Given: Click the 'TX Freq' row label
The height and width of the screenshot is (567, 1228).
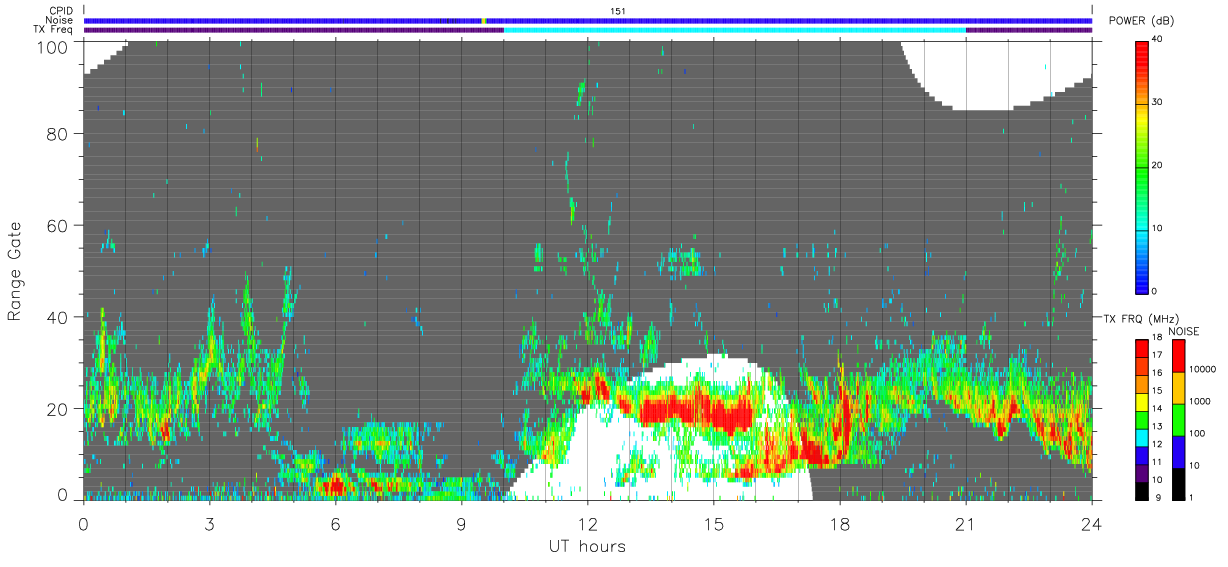Looking at the screenshot, I should click(54, 30).
